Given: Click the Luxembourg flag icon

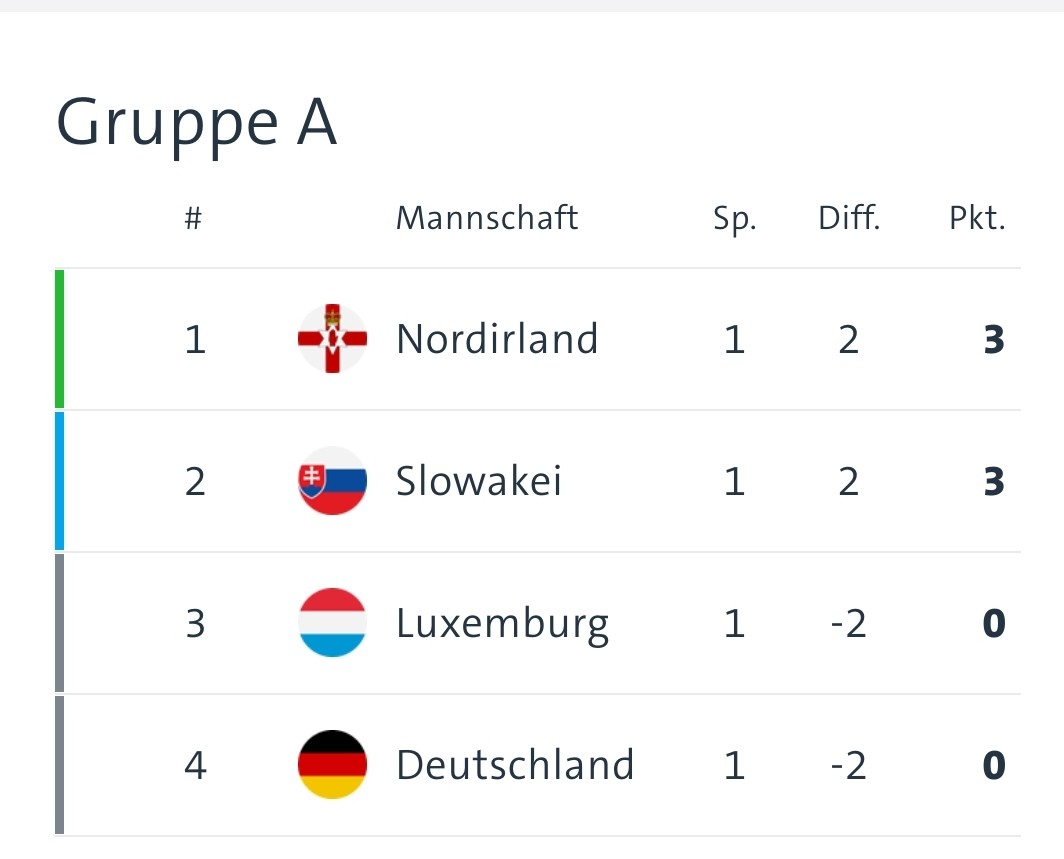Looking at the screenshot, I should (333, 623).
